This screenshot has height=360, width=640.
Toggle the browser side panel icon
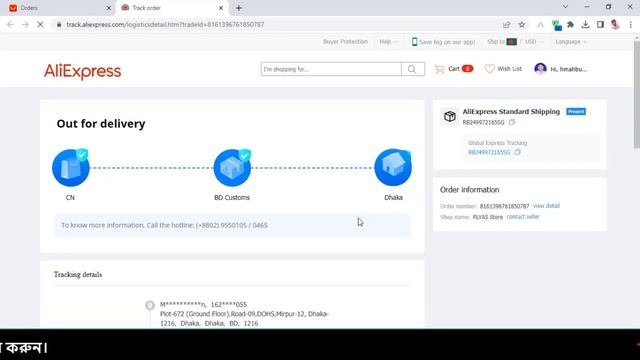click(600, 24)
